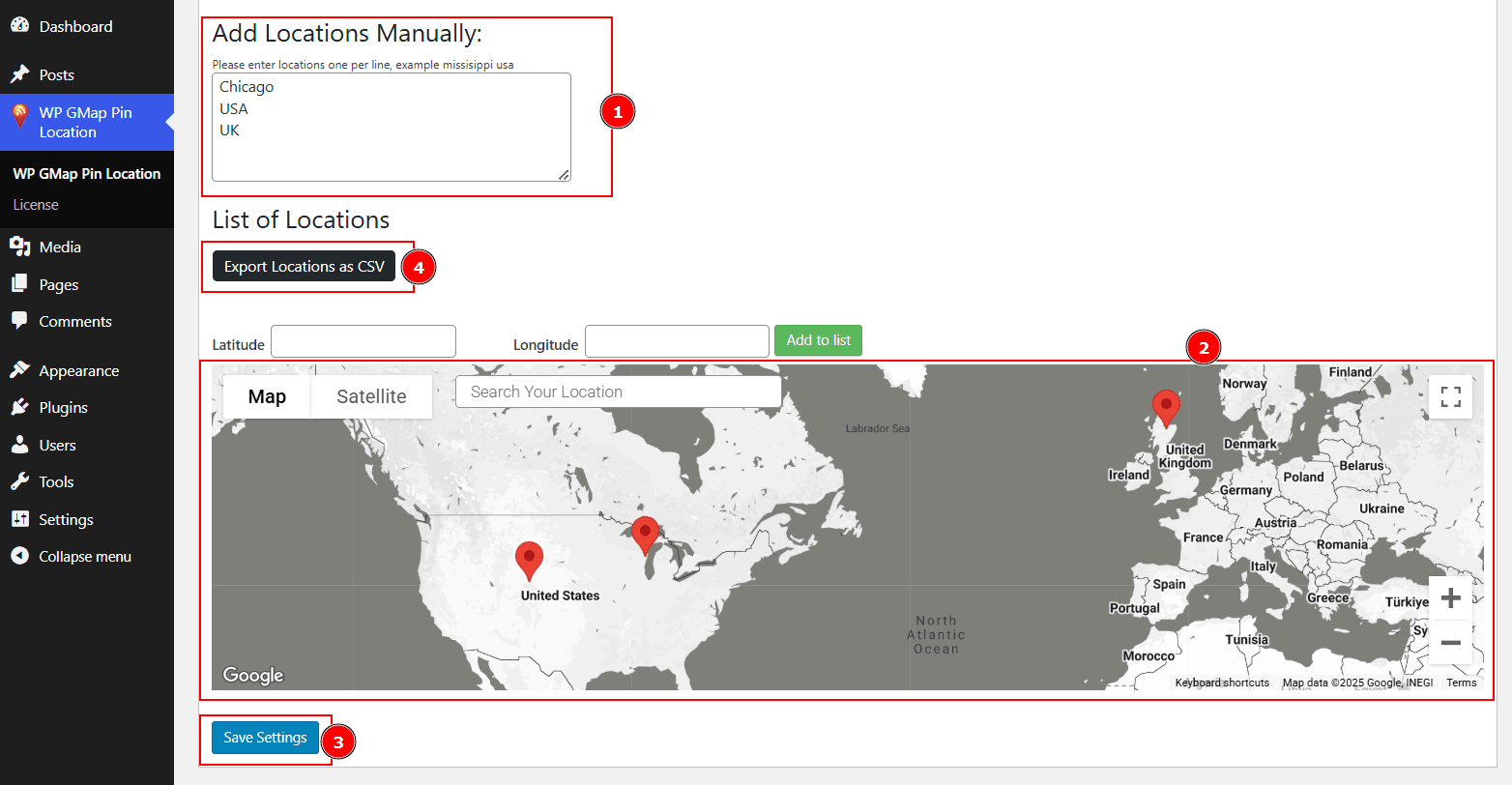Click 'UK' line in textarea

(229, 131)
